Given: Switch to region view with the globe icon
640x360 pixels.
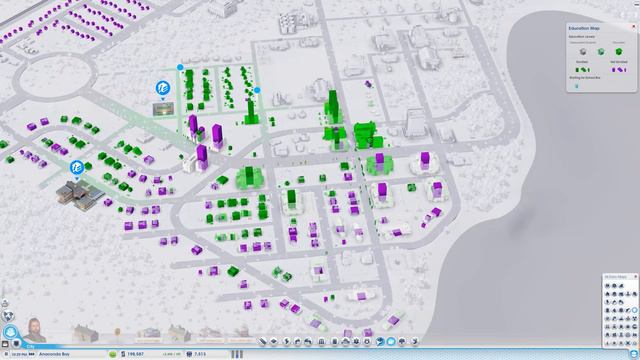Looking at the screenshot, I should [x=7, y=316].
